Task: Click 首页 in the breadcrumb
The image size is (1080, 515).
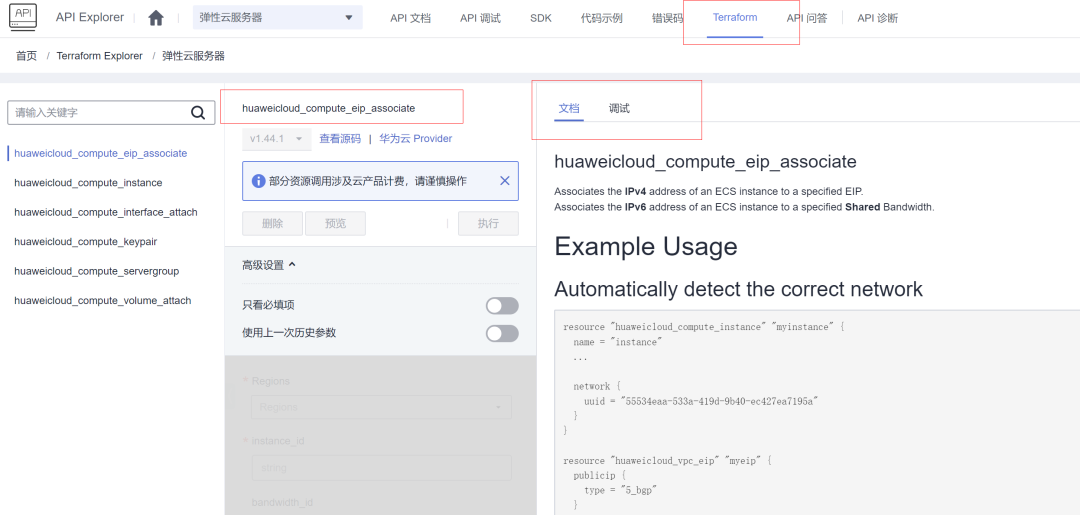Action: (x=26, y=56)
